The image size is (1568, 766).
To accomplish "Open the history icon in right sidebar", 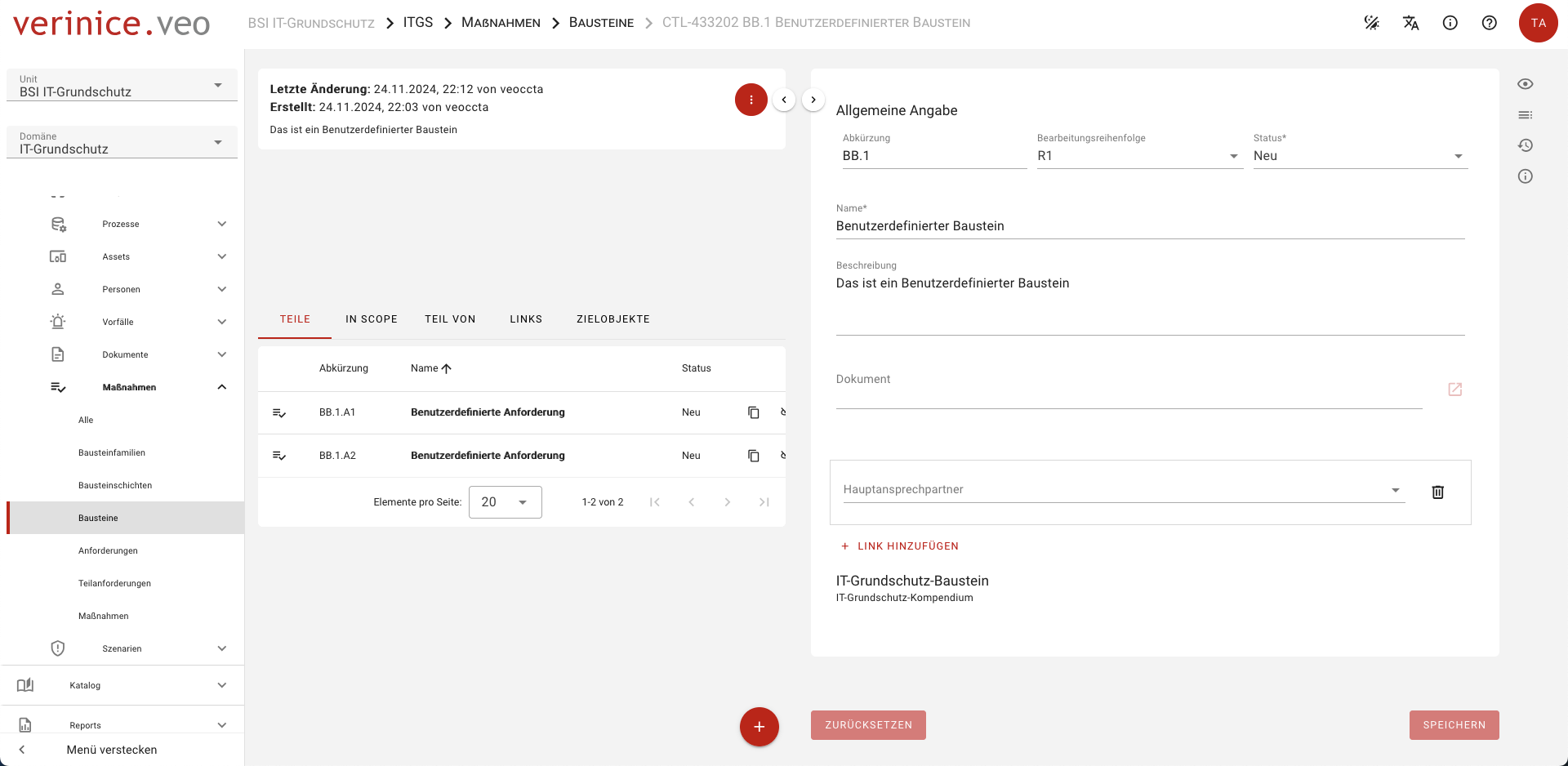I will click(x=1525, y=145).
